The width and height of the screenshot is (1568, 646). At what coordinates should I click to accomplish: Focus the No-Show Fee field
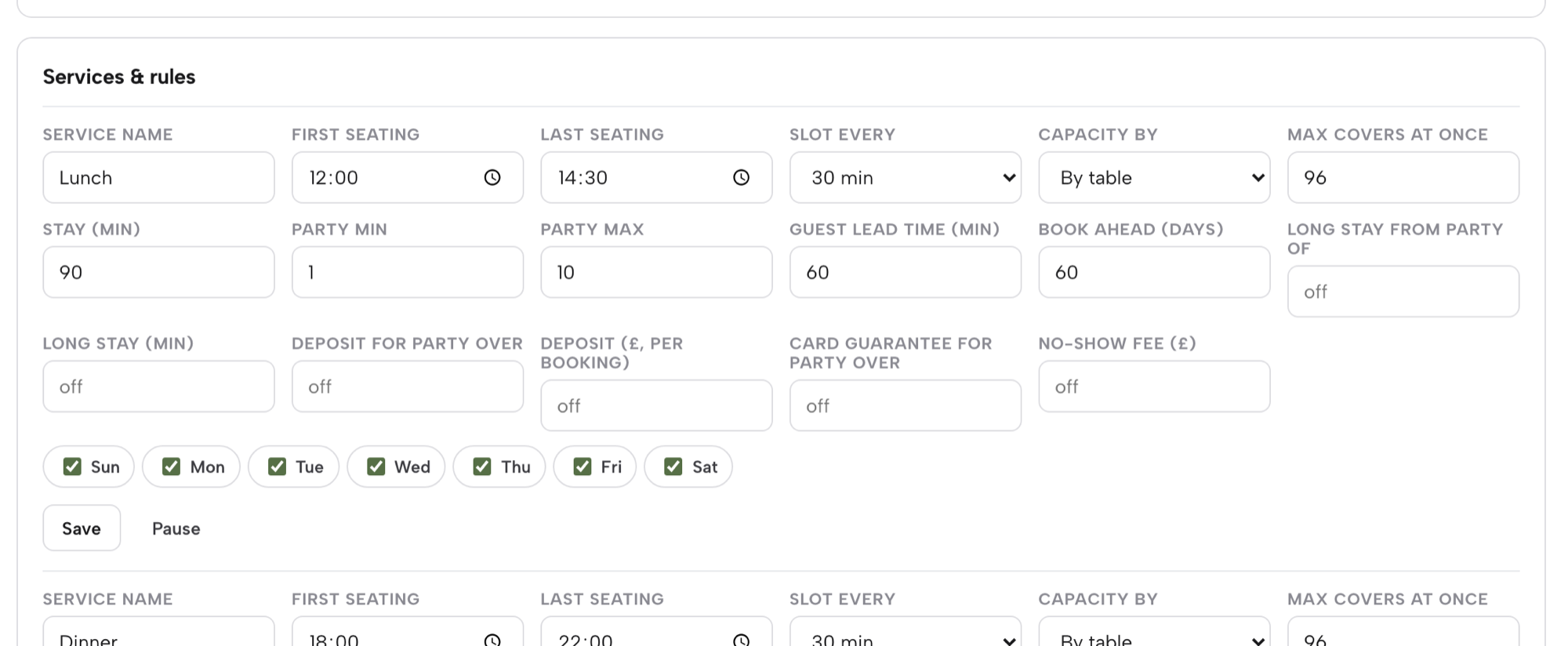pos(1154,386)
